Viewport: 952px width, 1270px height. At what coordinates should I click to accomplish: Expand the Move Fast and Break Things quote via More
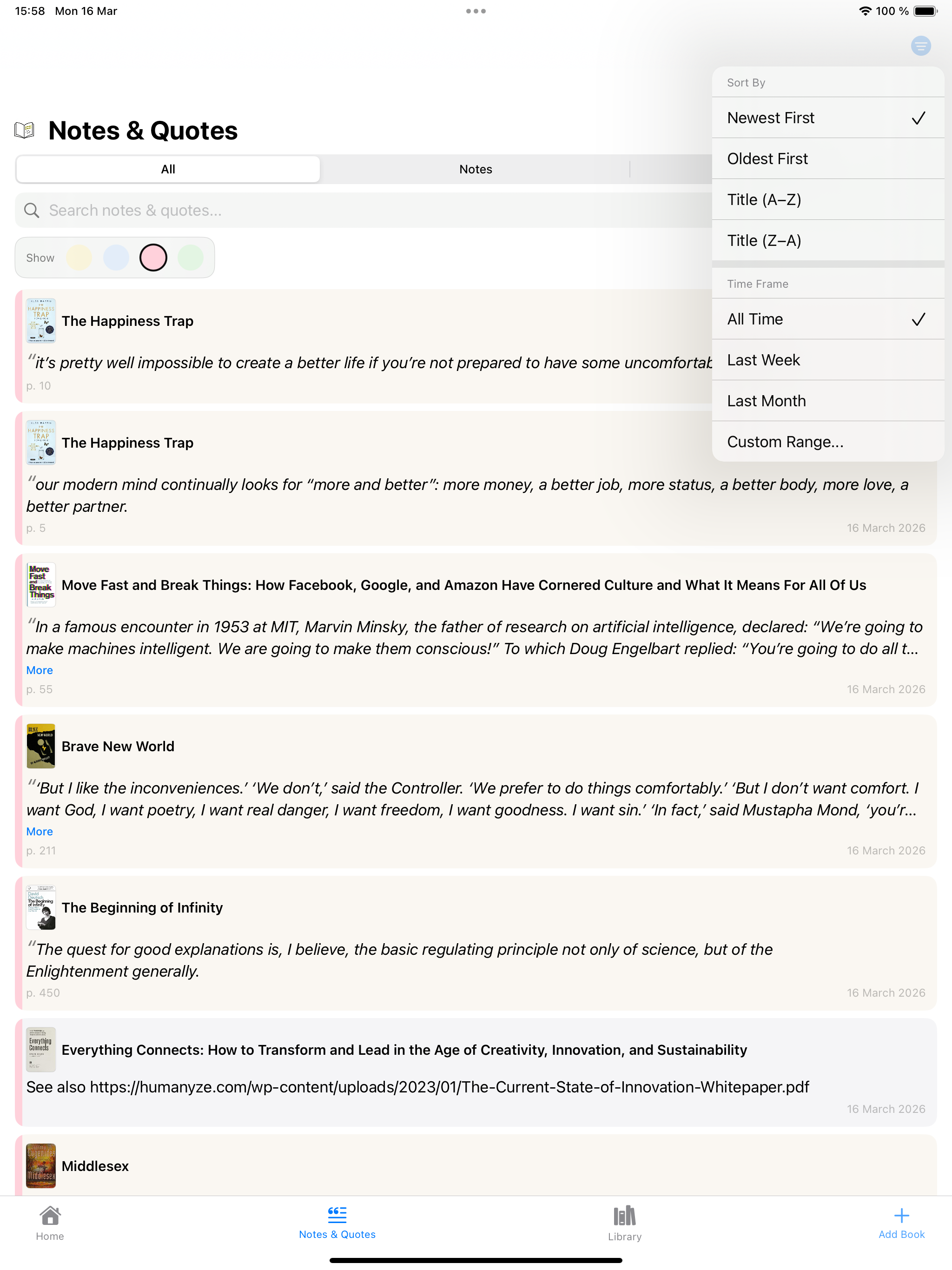point(39,670)
